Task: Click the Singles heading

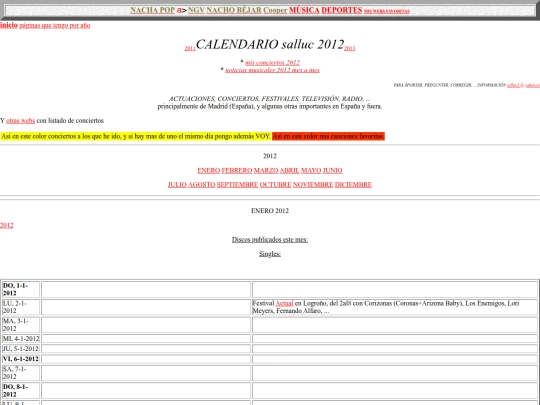Action: pyautogui.click(x=270, y=254)
